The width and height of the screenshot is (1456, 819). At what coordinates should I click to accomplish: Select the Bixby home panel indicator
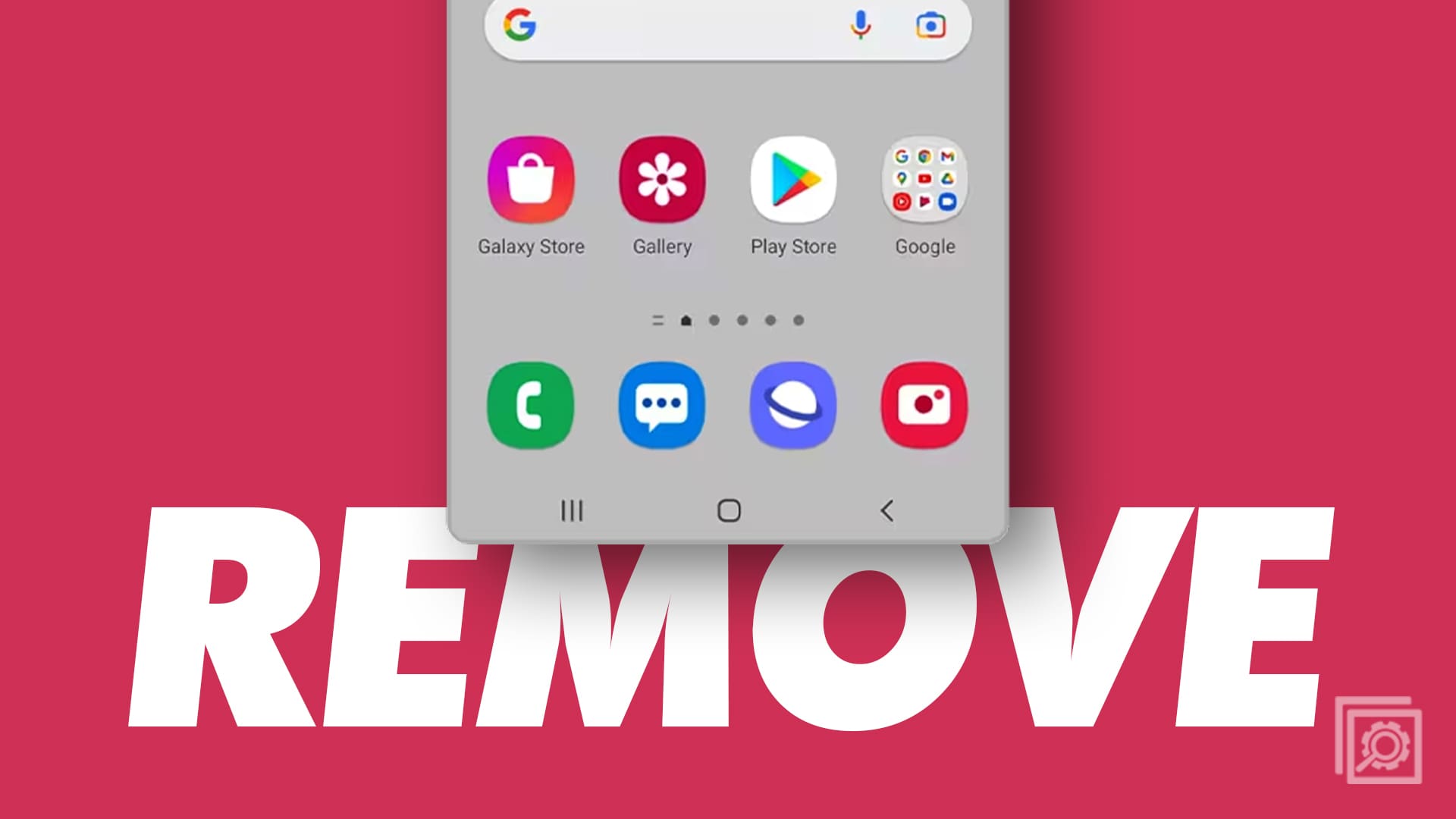pos(658,320)
